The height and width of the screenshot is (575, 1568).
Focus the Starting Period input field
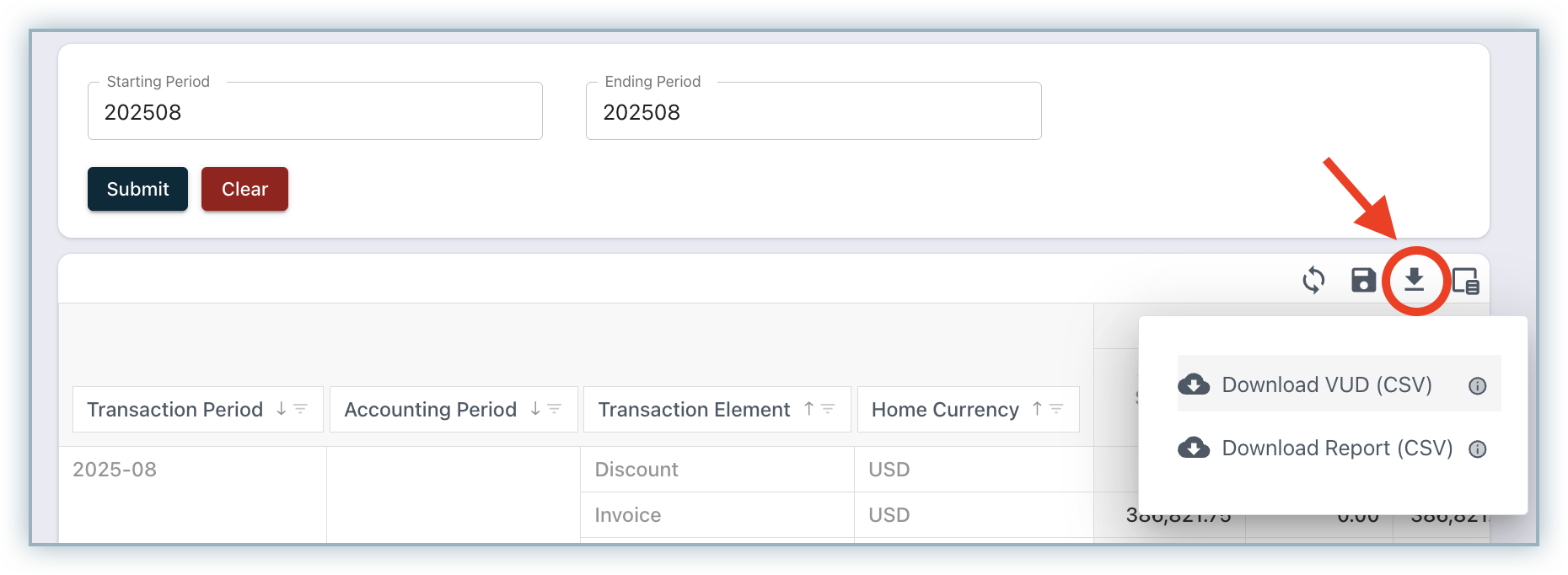point(314,112)
